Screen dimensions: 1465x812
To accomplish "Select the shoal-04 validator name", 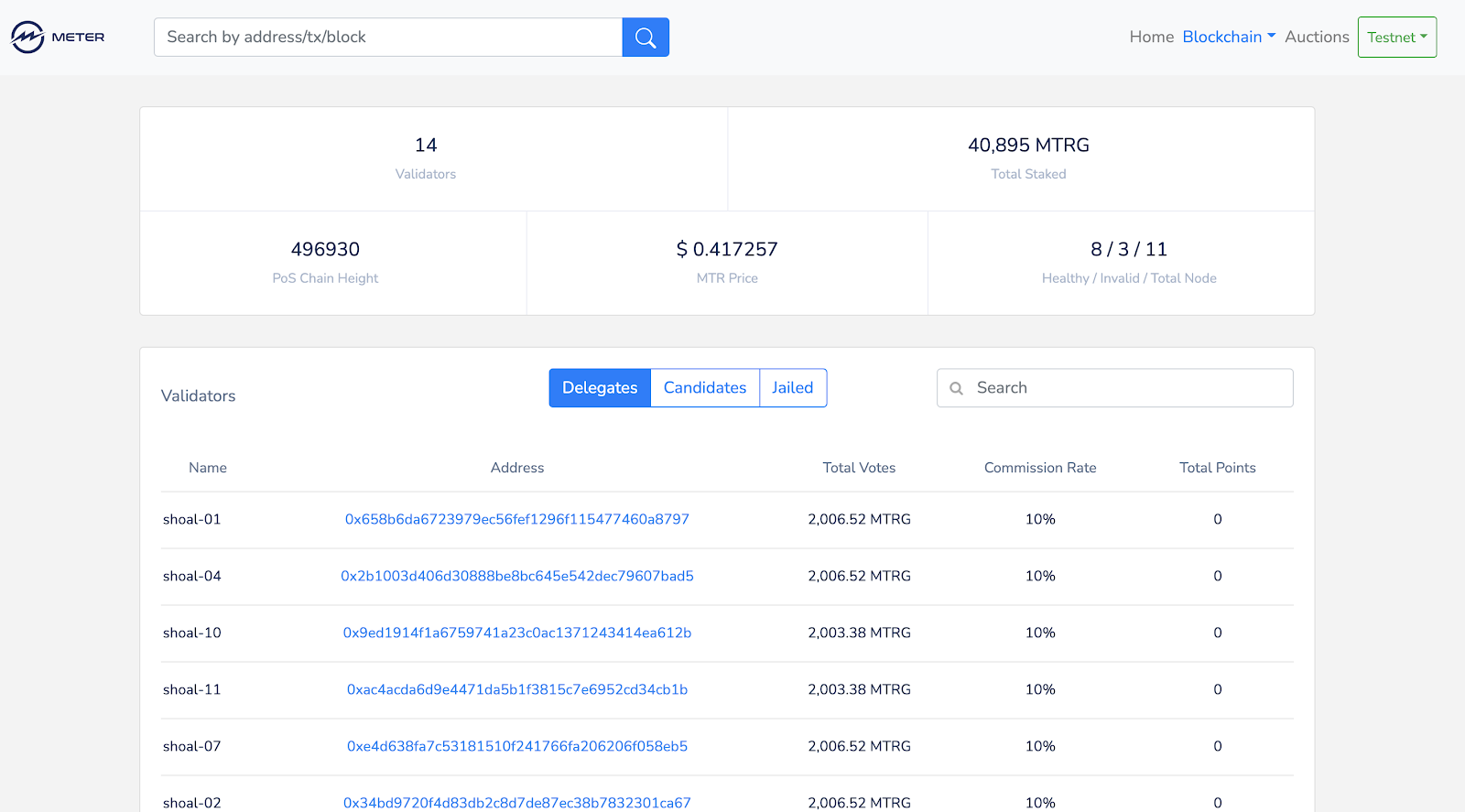I will click(192, 576).
